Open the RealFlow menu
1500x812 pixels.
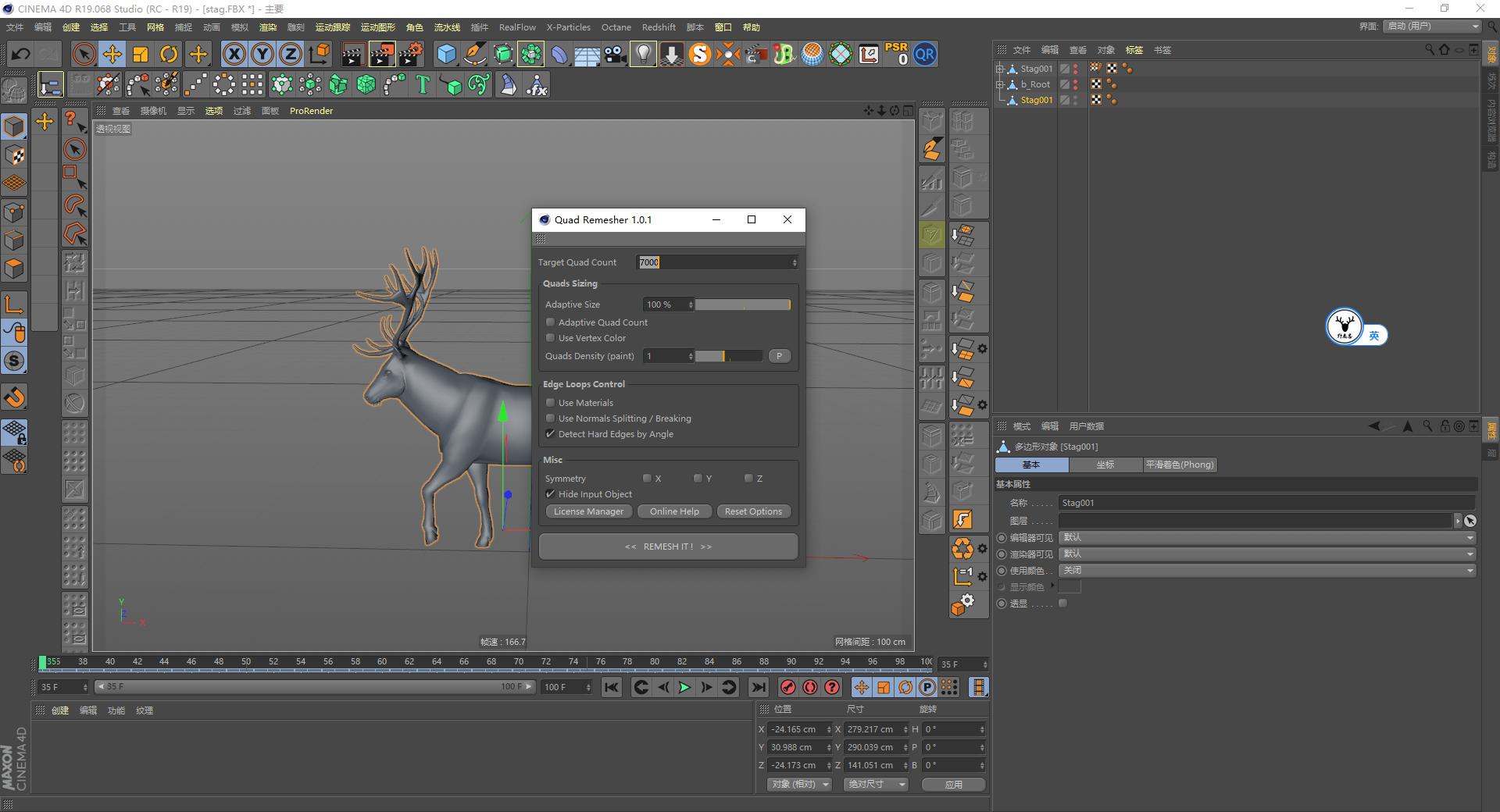point(517,27)
